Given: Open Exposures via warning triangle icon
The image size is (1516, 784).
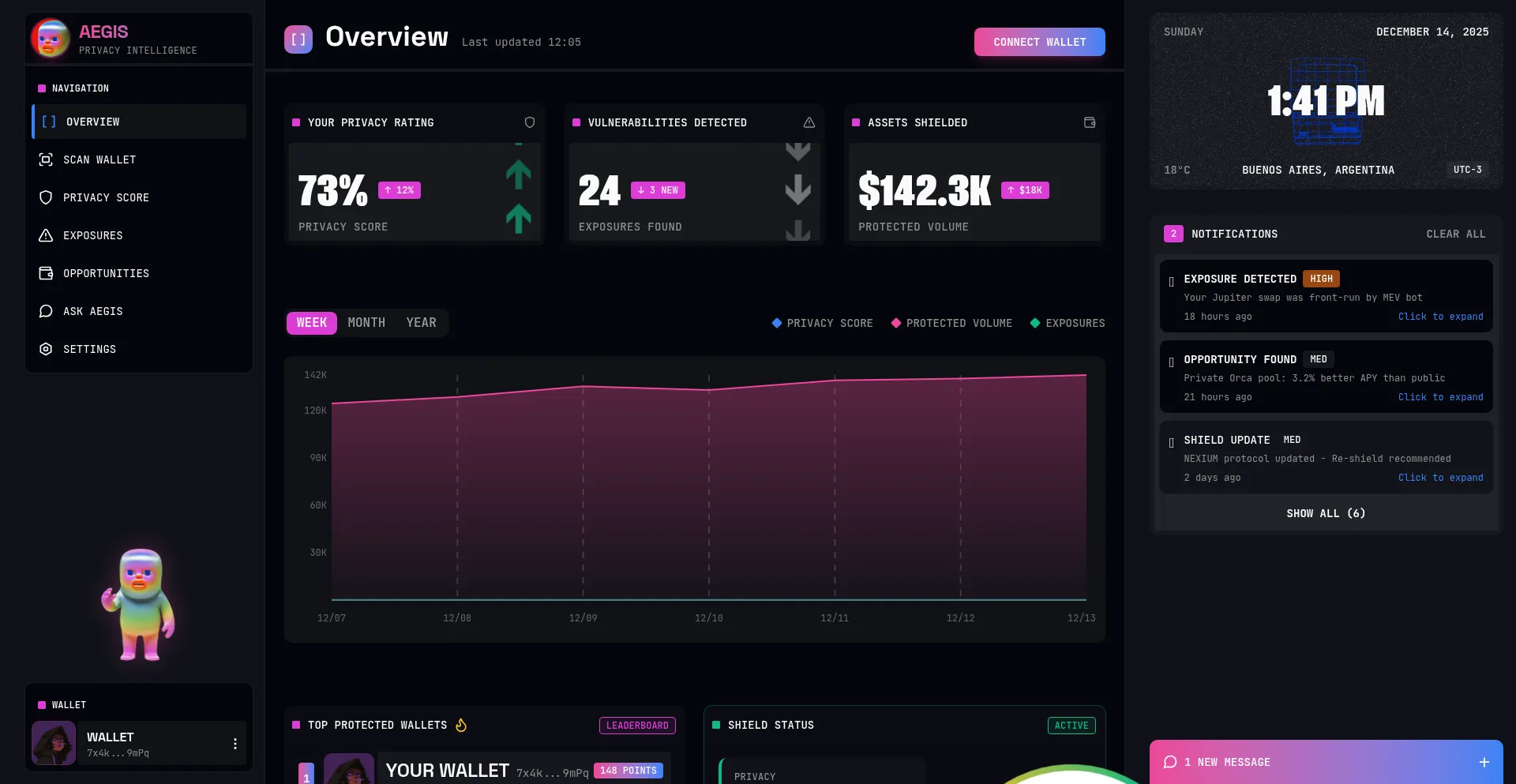Looking at the screenshot, I should [x=46, y=235].
